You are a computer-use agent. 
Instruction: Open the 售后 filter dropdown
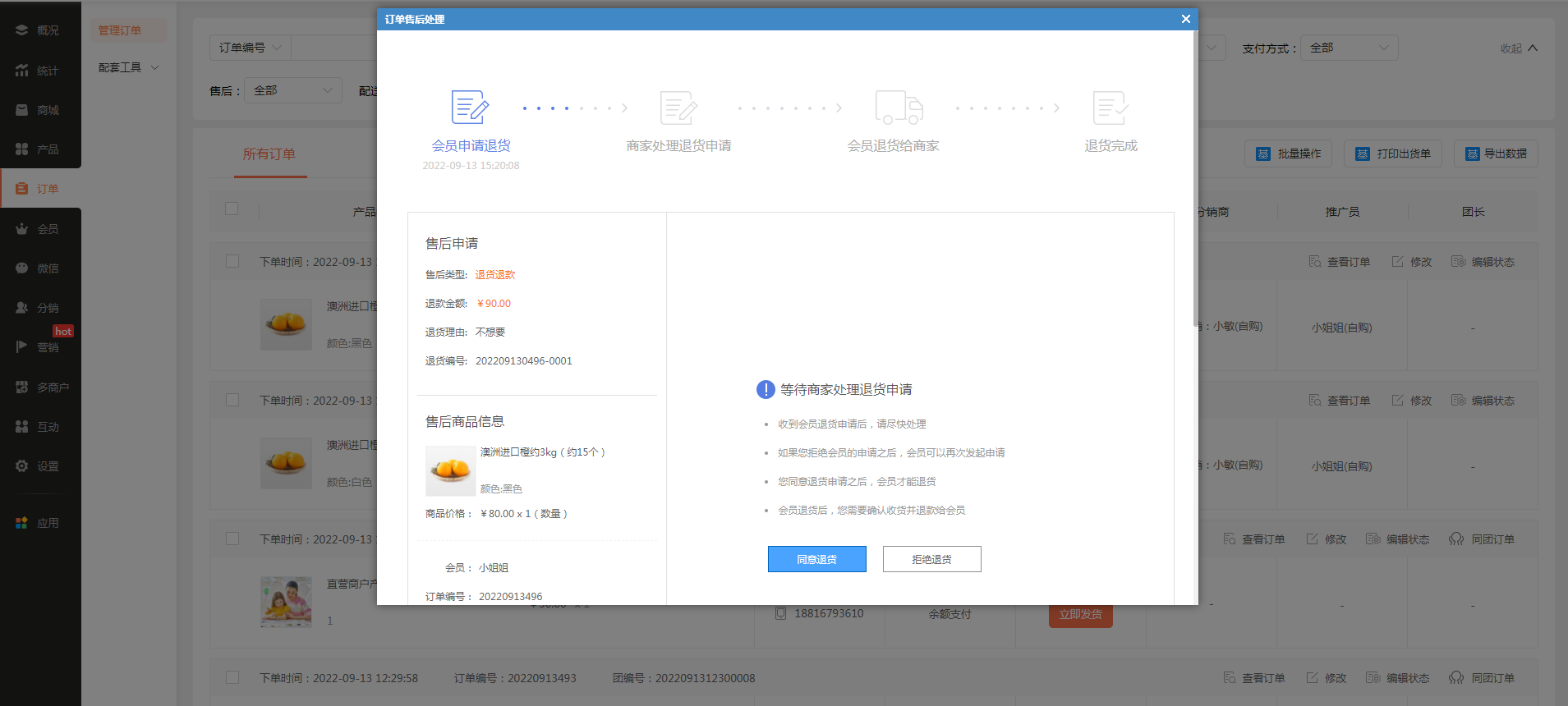pyautogui.click(x=293, y=90)
